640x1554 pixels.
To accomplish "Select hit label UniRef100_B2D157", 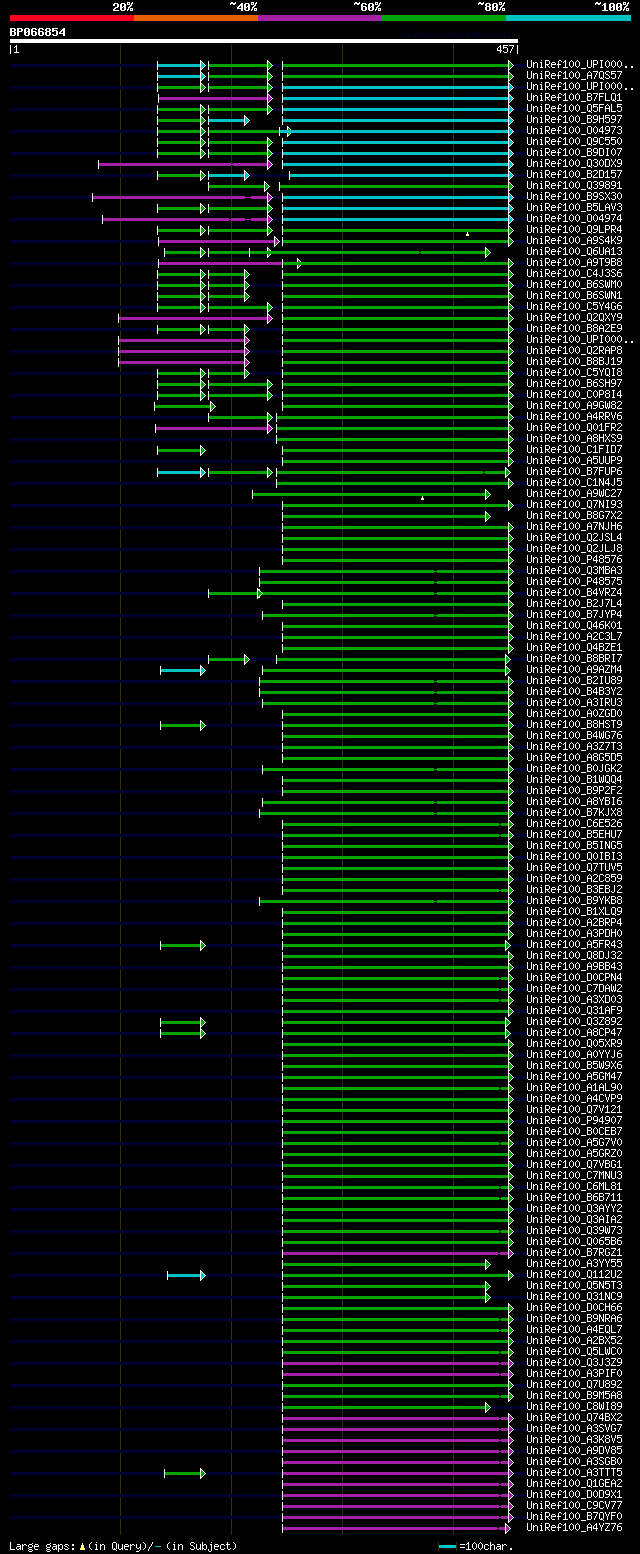I will (x=574, y=174).
